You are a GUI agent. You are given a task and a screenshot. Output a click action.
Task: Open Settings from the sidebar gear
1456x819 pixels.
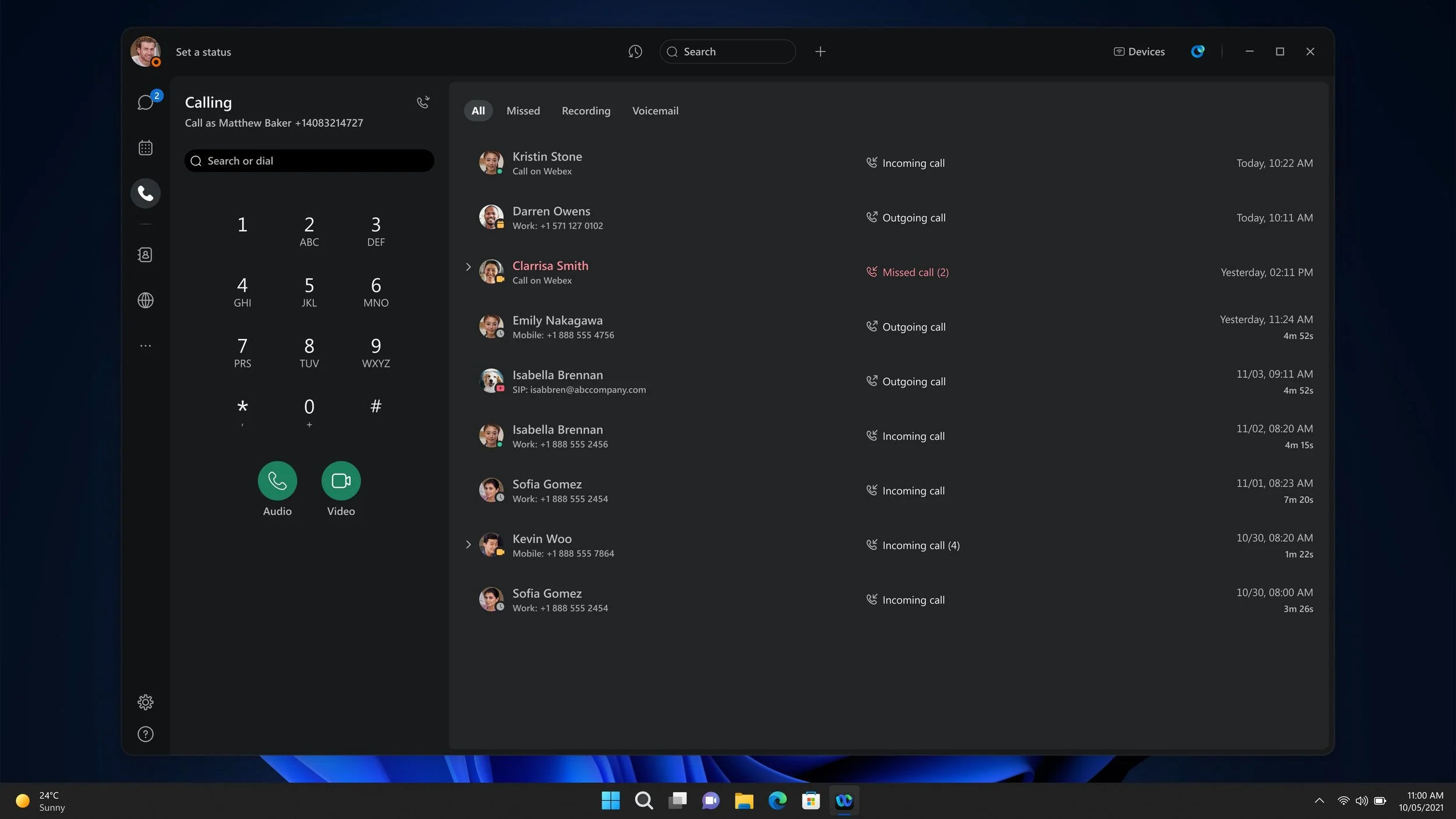tap(145, 702)
